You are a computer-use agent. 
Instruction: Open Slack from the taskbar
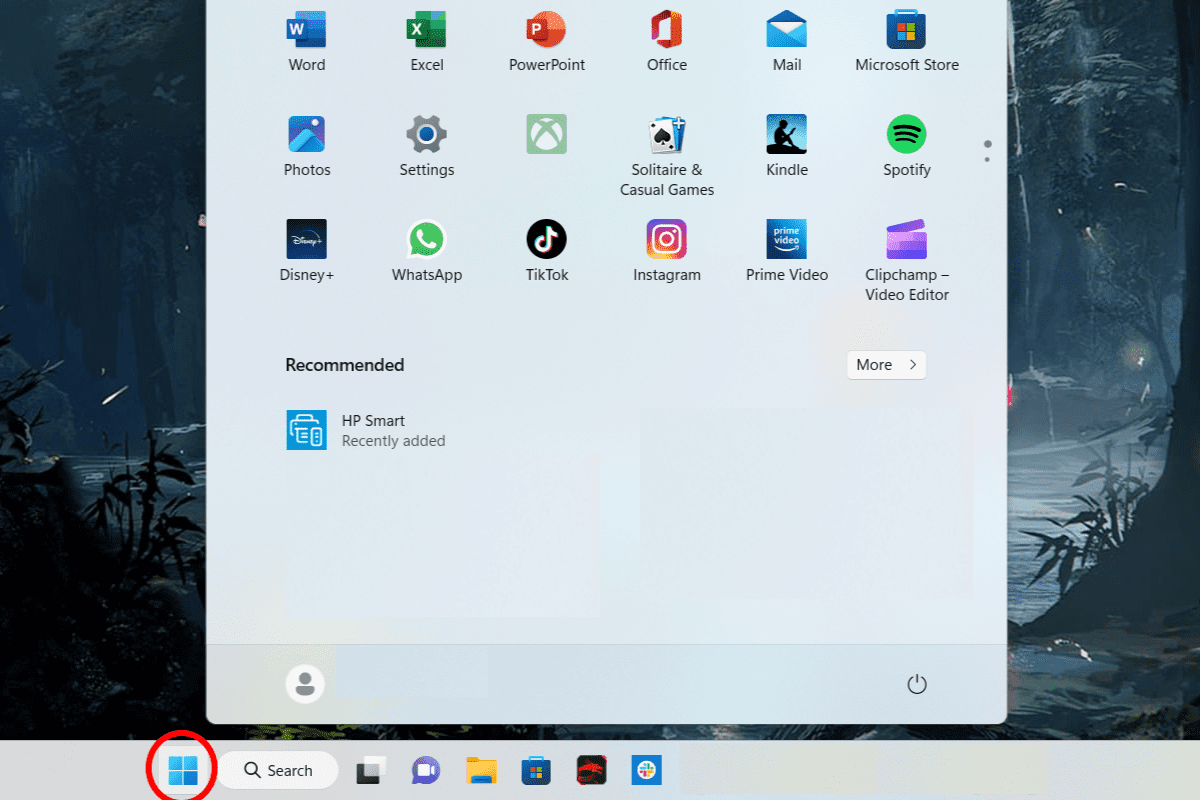tap(647, 770)
